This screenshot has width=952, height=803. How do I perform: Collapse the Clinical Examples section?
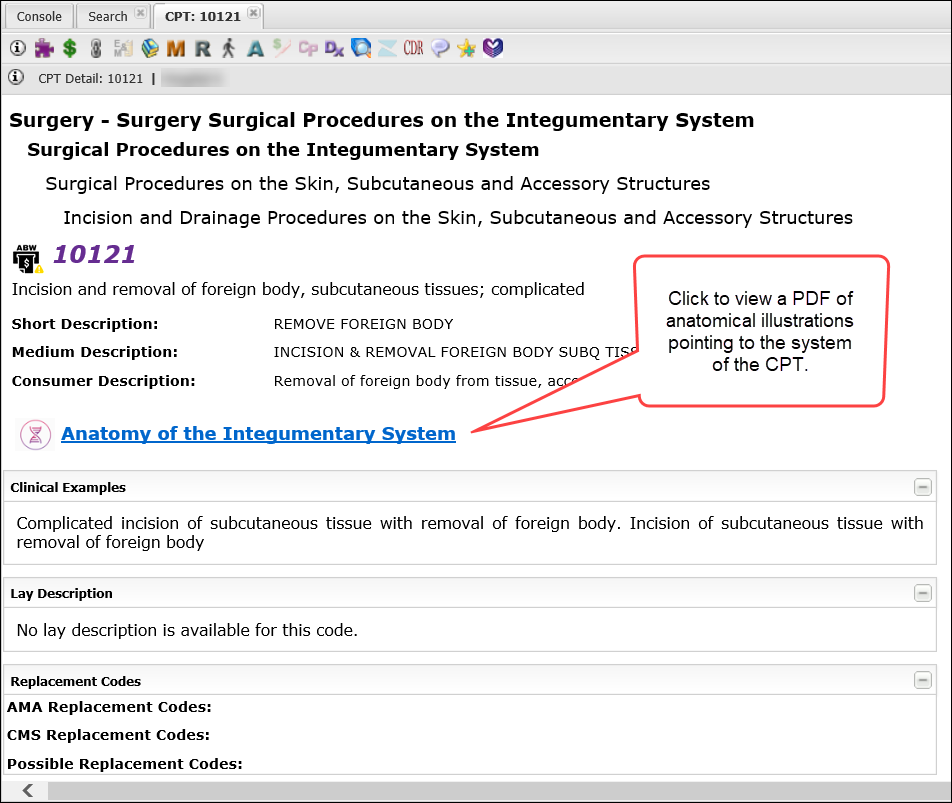(922, 487)
